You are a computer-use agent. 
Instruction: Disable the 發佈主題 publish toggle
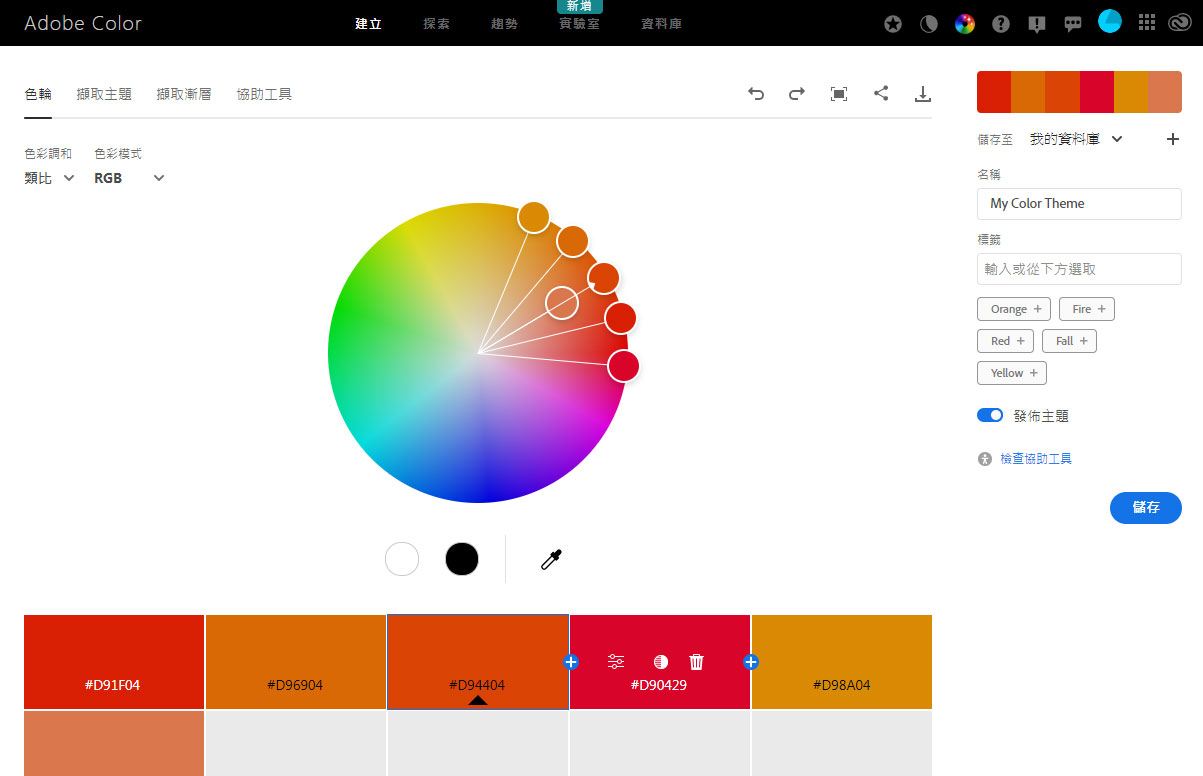pyautogui.click(x=990, y=414)
